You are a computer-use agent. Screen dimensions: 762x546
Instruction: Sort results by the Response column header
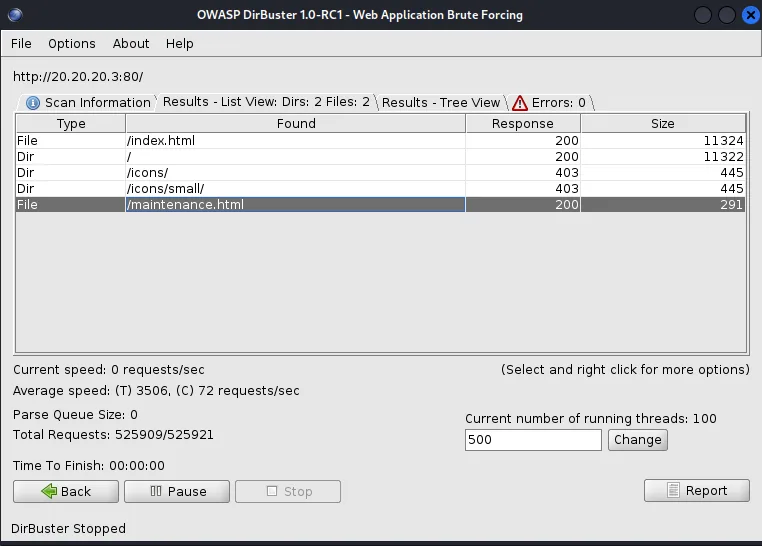[x=523, y=123]
